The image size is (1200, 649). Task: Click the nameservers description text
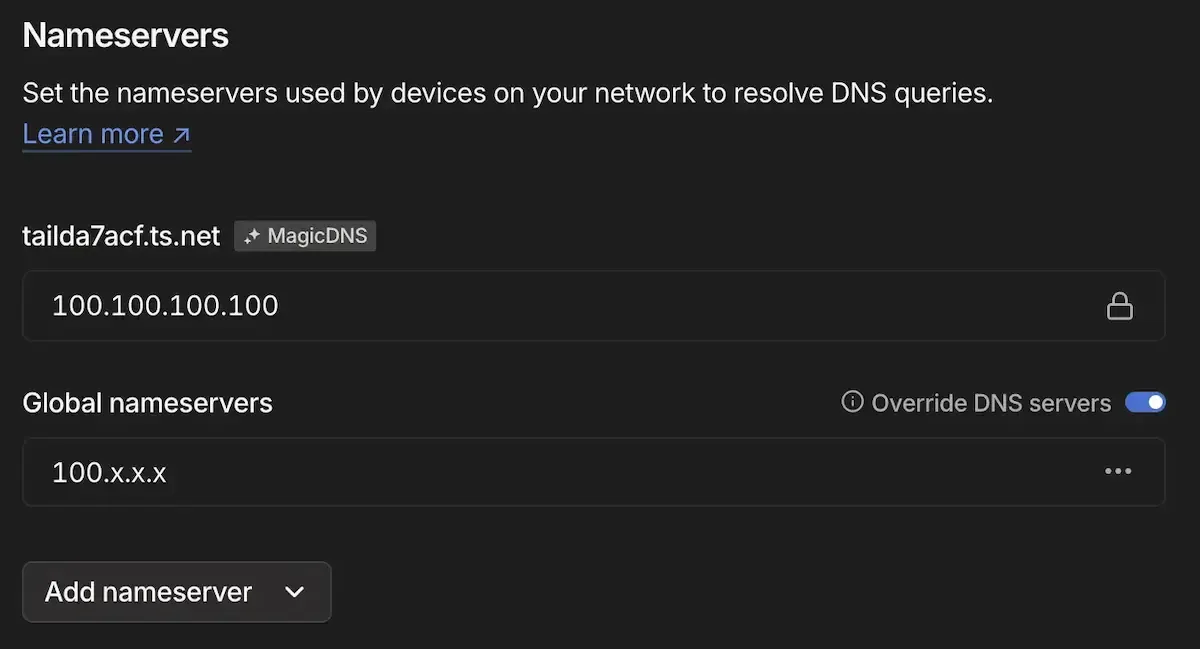coord(507,94)
